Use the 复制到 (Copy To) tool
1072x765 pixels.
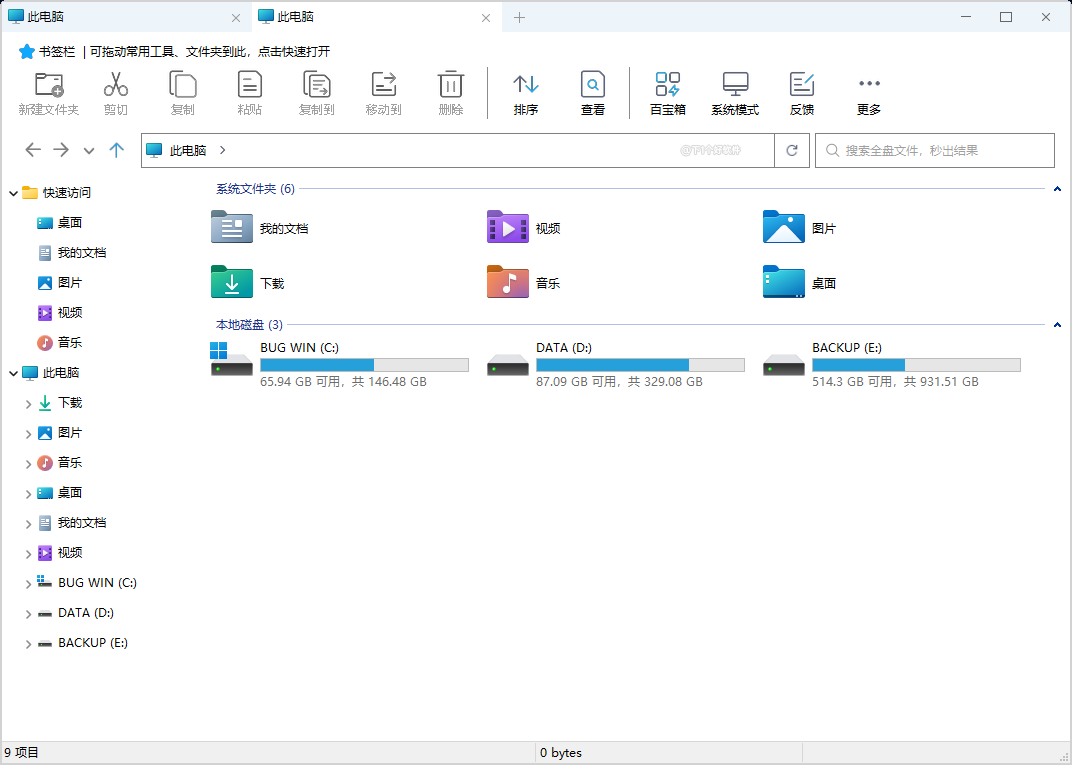pyautogui.click(x=316, y=92)
